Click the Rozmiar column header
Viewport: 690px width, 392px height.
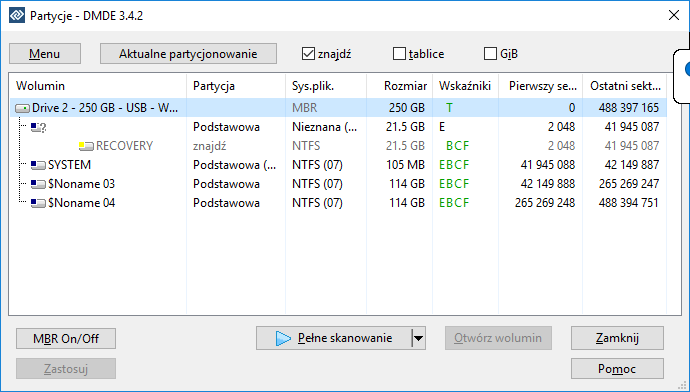pyautogui.click(x=400, y=86)
